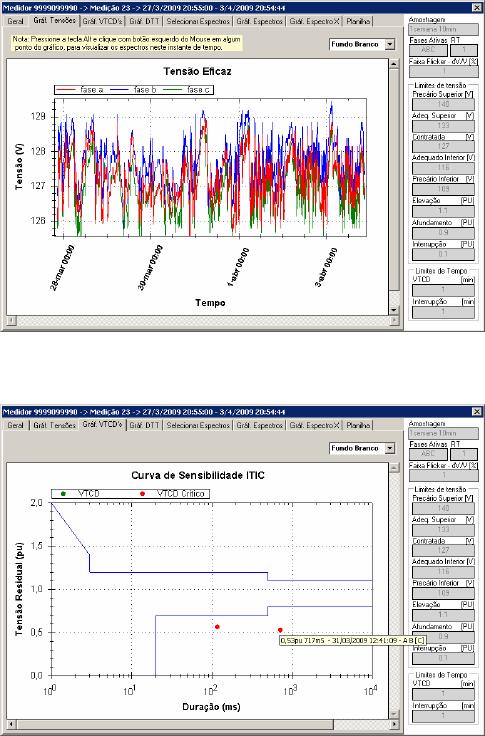485x736 pixels.
Task: Click fase a legend entry in Tensão Eficaz chart
Action: click(x=80, y=90)
